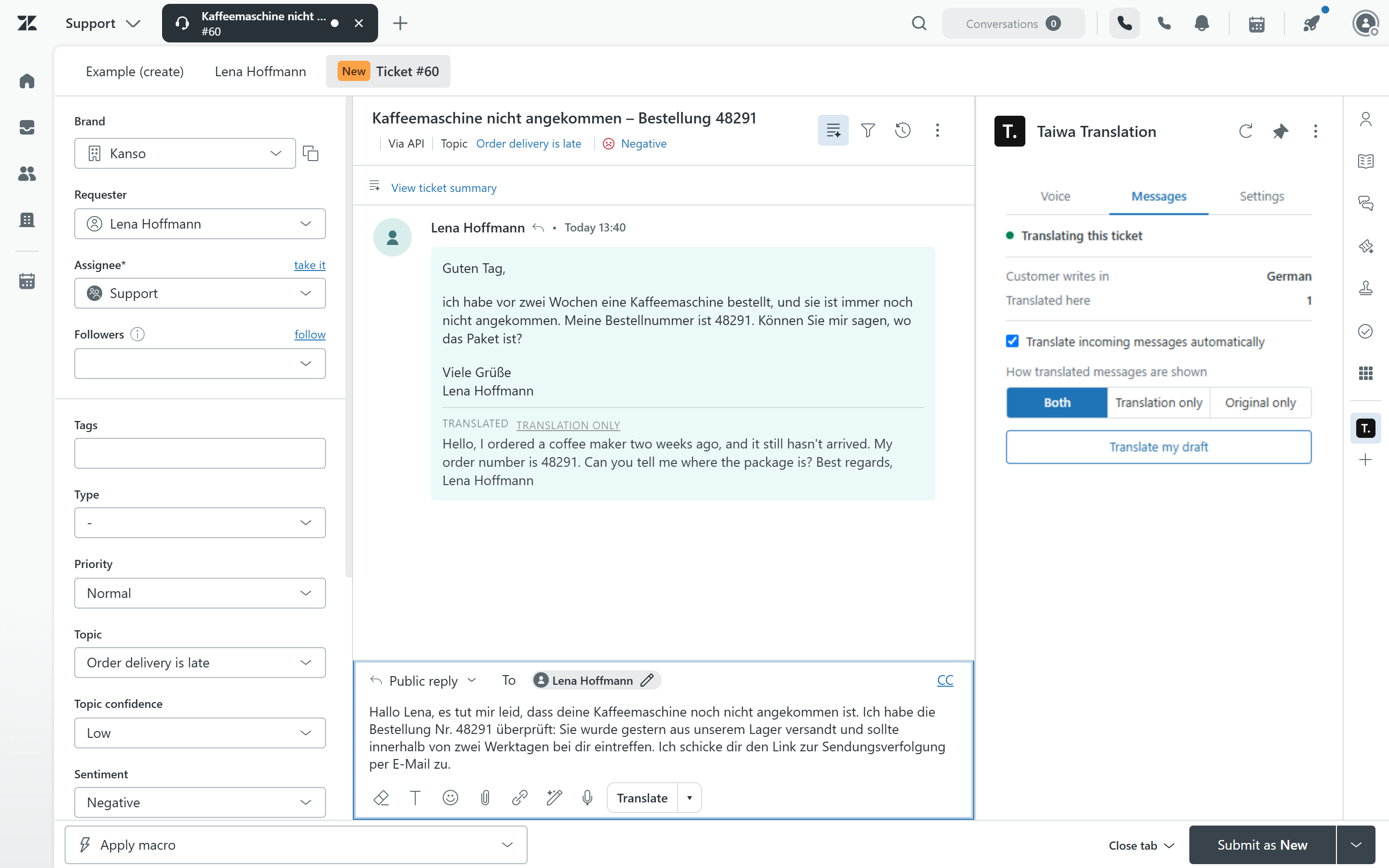This screenshot has width=1389, height=868.
Task: Pin the Taiwa Translation app
Action: coord(1280,132)
